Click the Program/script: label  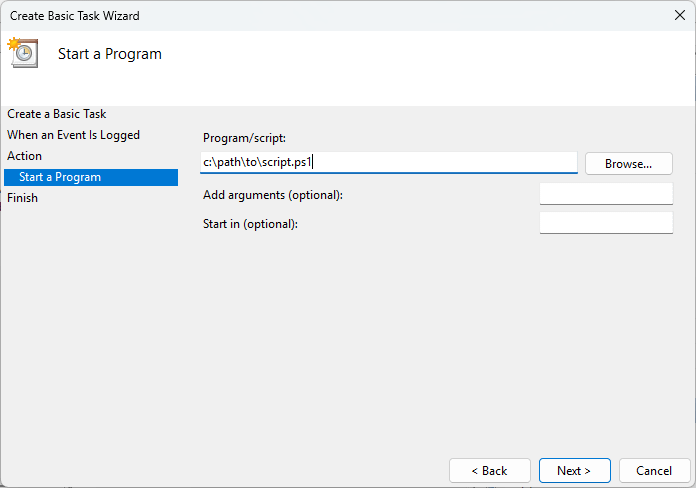[x=245, y=138]
